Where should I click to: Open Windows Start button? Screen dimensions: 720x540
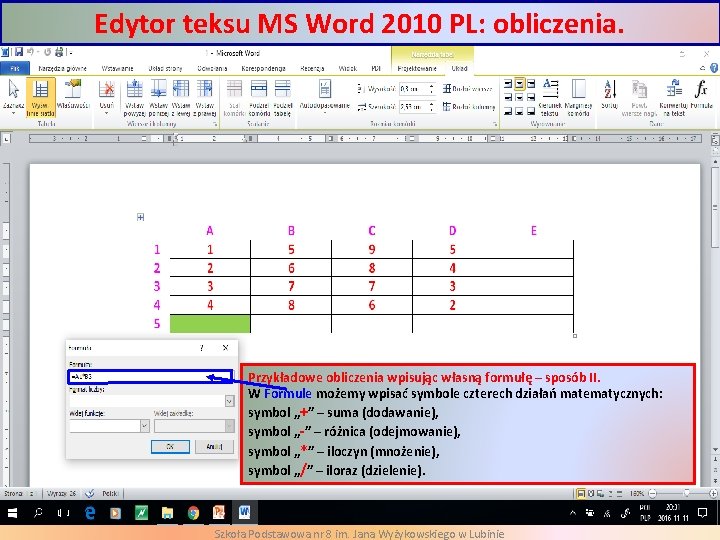pyautogui.click(x=12, y=513)
